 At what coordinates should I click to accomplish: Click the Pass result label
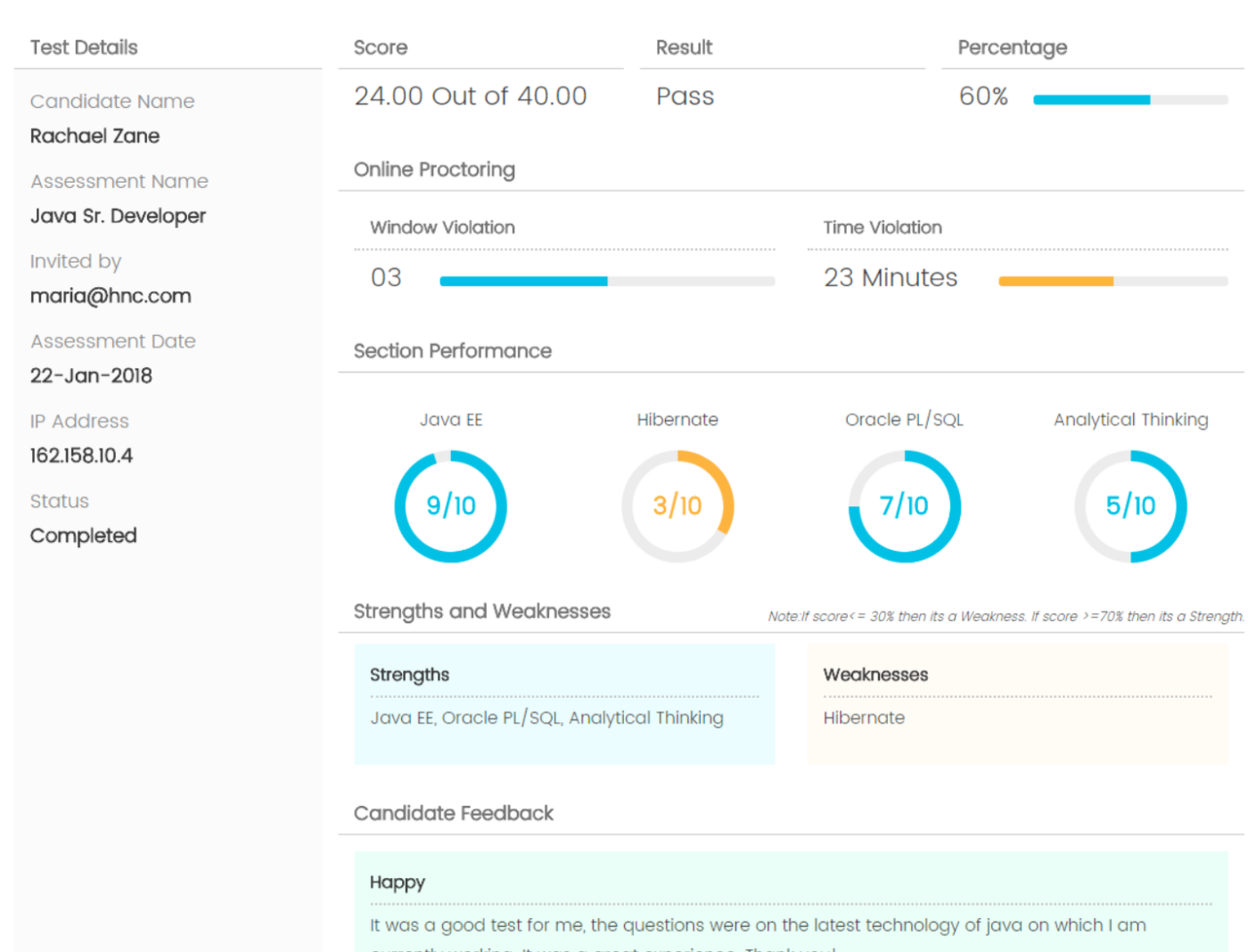(x=685, y=96)
